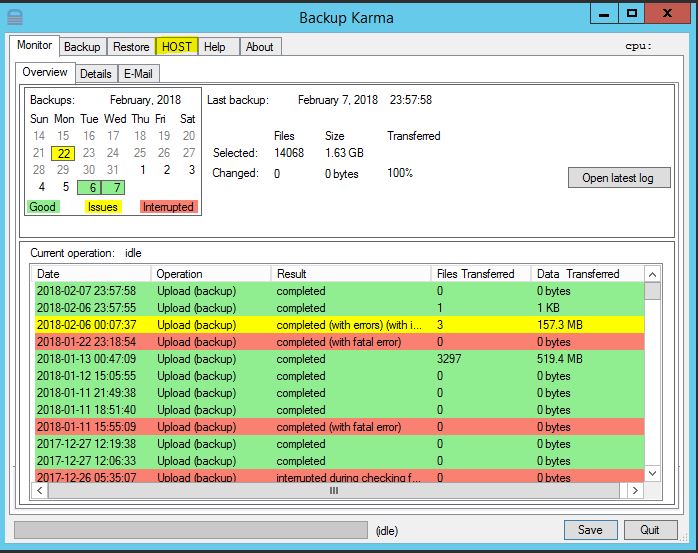Close the Backup Karma window
The width and height of the screenshot is (698, 553).
point(667,14)
